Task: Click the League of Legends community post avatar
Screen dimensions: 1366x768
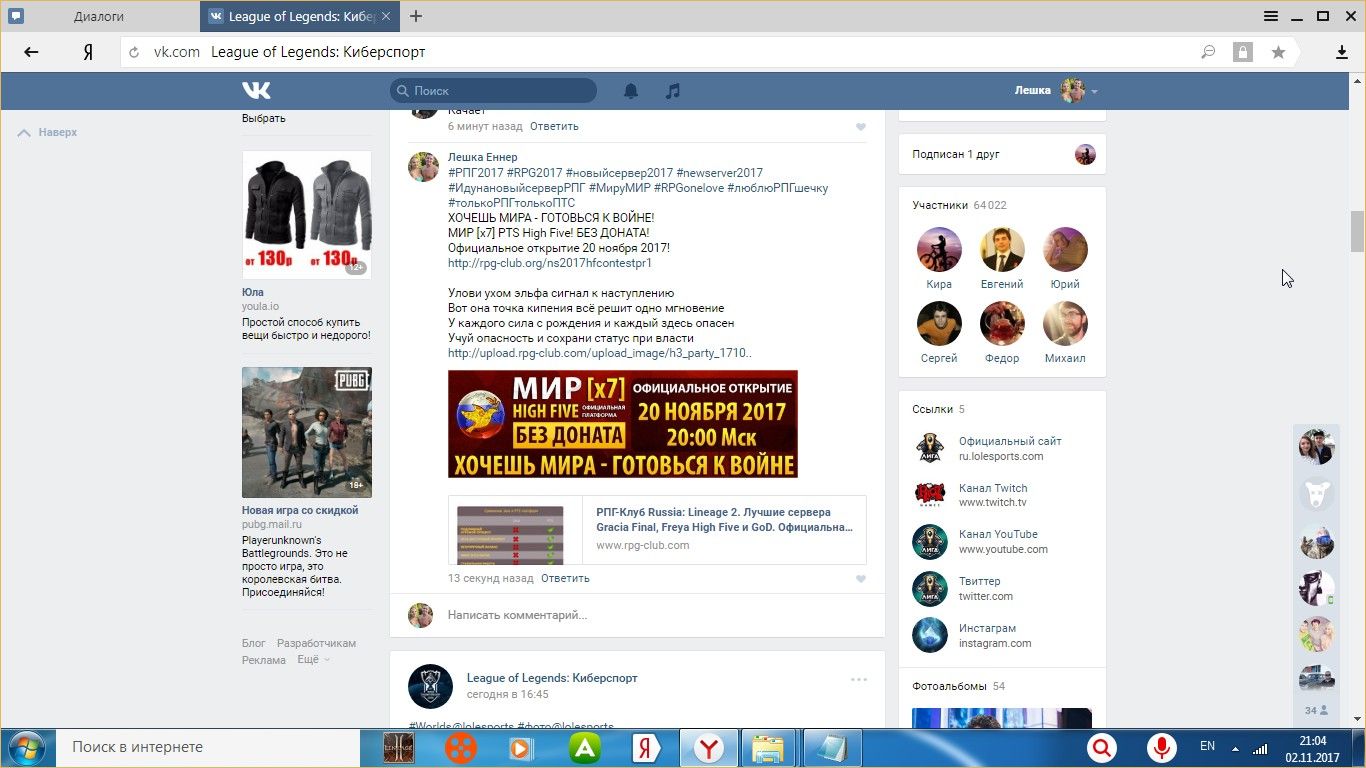Action: pos(430,687)
